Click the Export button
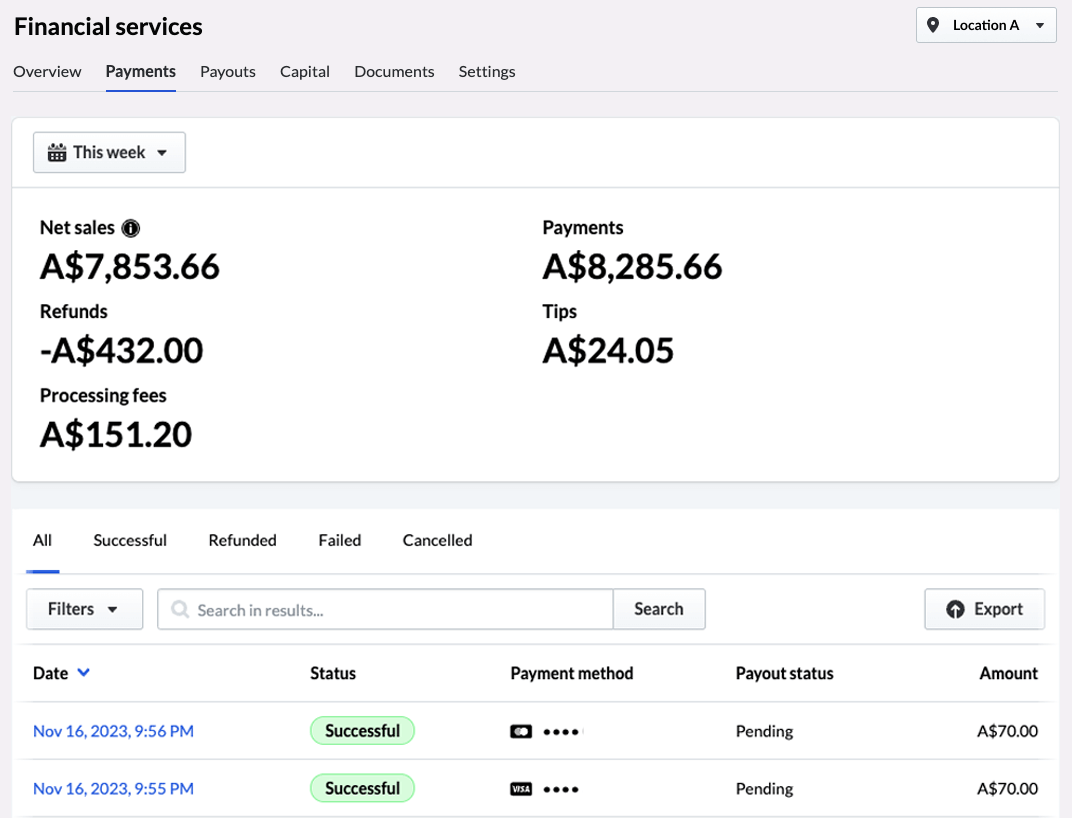This screenshot has height=818, width=1072. pos(984,608)
